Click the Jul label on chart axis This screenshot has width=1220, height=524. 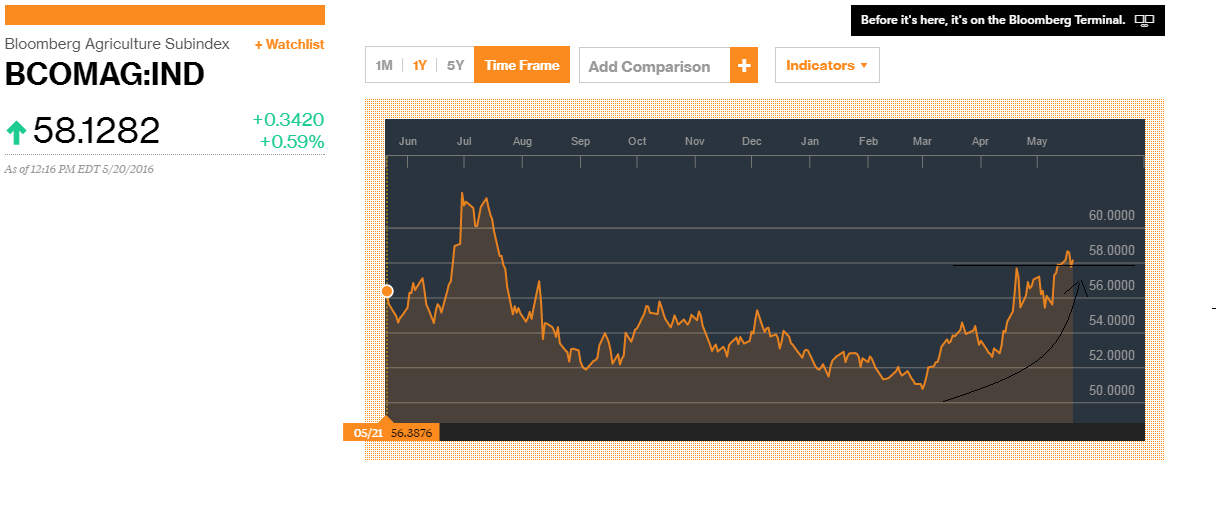[464, 141]
